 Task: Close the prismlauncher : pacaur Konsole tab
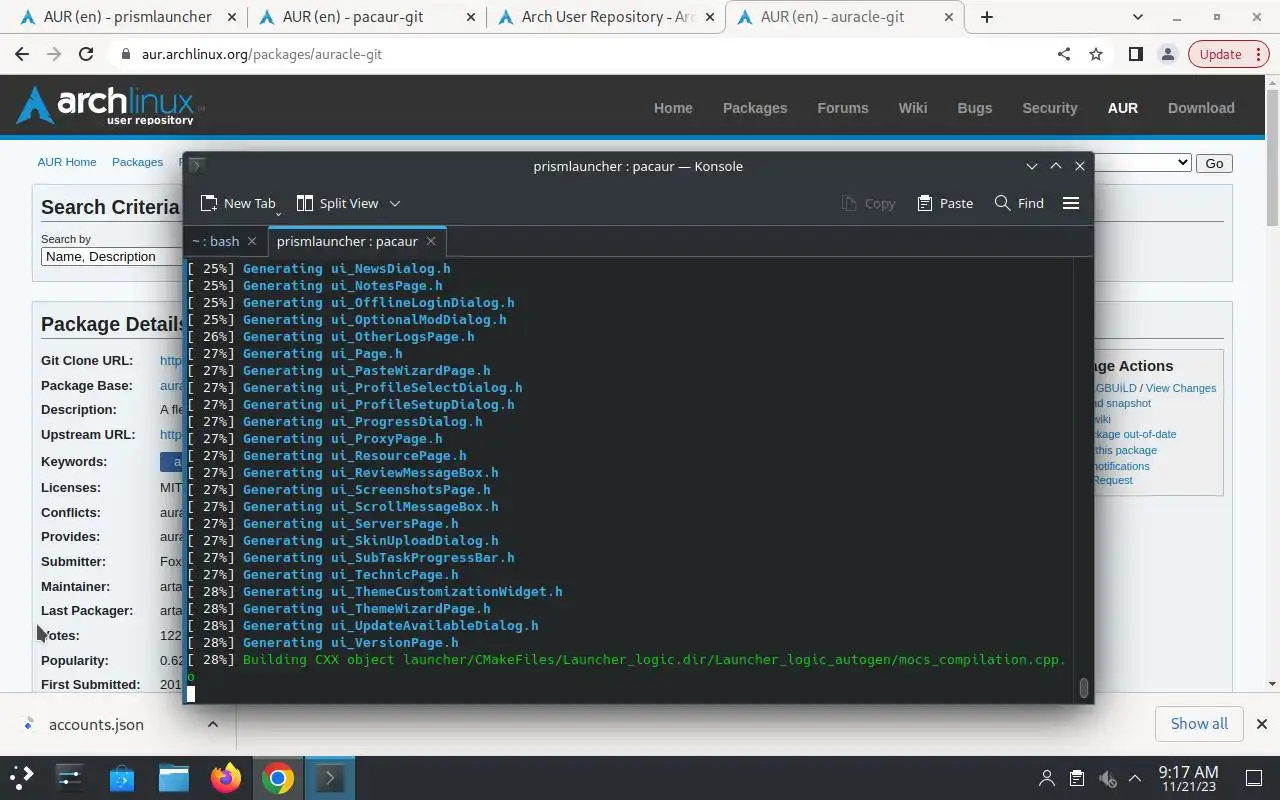[x=431, y=241]
